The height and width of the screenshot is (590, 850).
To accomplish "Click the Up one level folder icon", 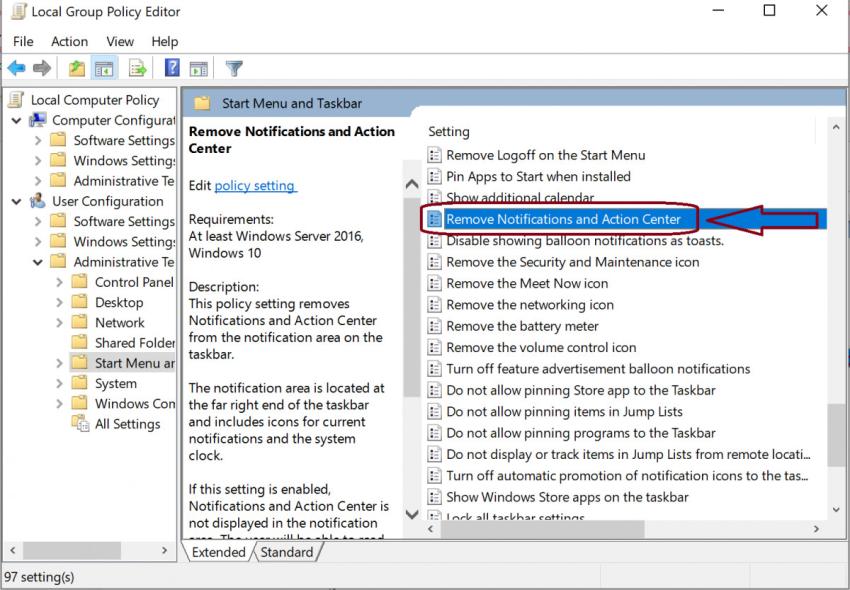I will [x=76, y=68].
